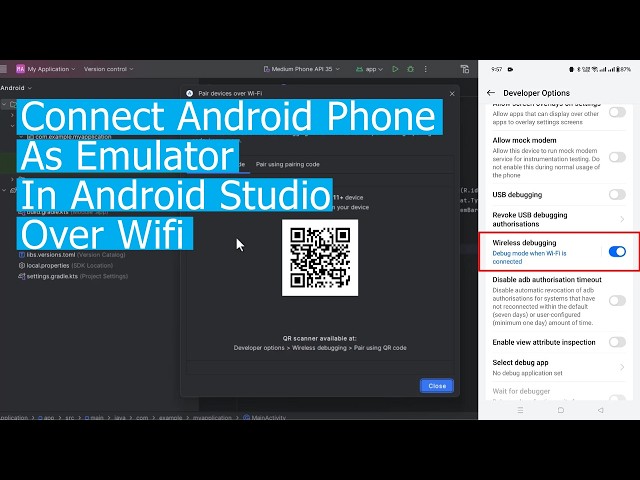Click the Run app play icon
640x480 pixels.
(x=395, y=69)
